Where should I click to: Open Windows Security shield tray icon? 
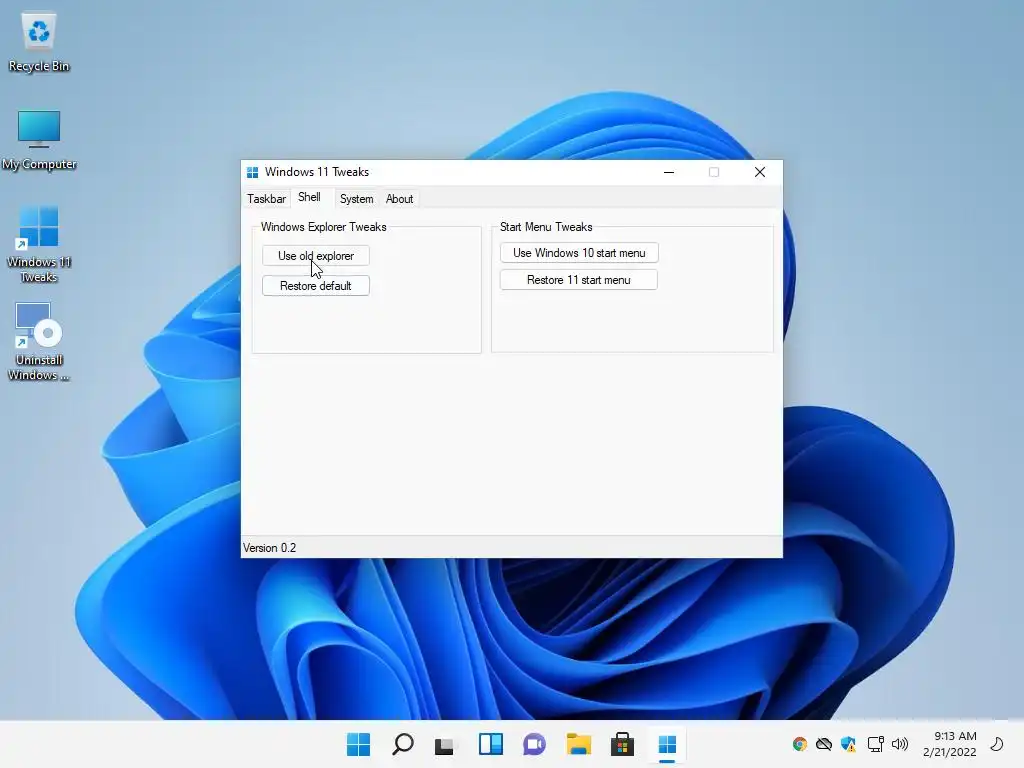[848, 744]
